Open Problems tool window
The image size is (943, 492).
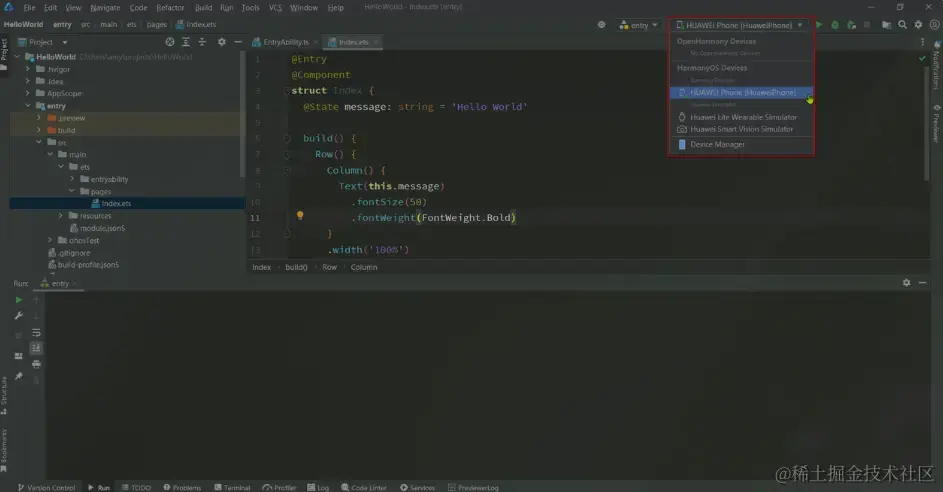182,487
